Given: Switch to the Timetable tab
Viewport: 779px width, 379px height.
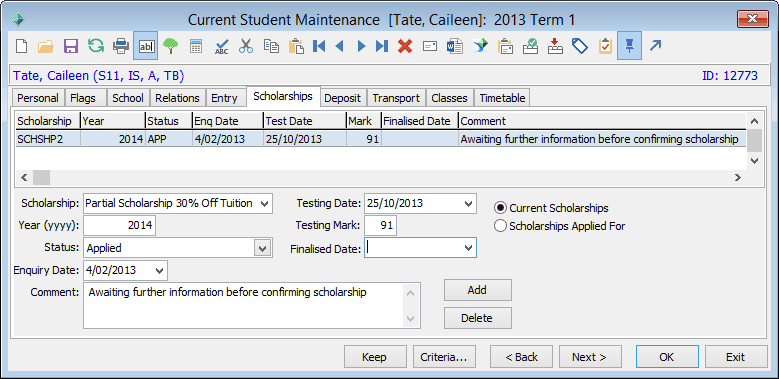Looking at the screenshot, I should click(502, 98).
